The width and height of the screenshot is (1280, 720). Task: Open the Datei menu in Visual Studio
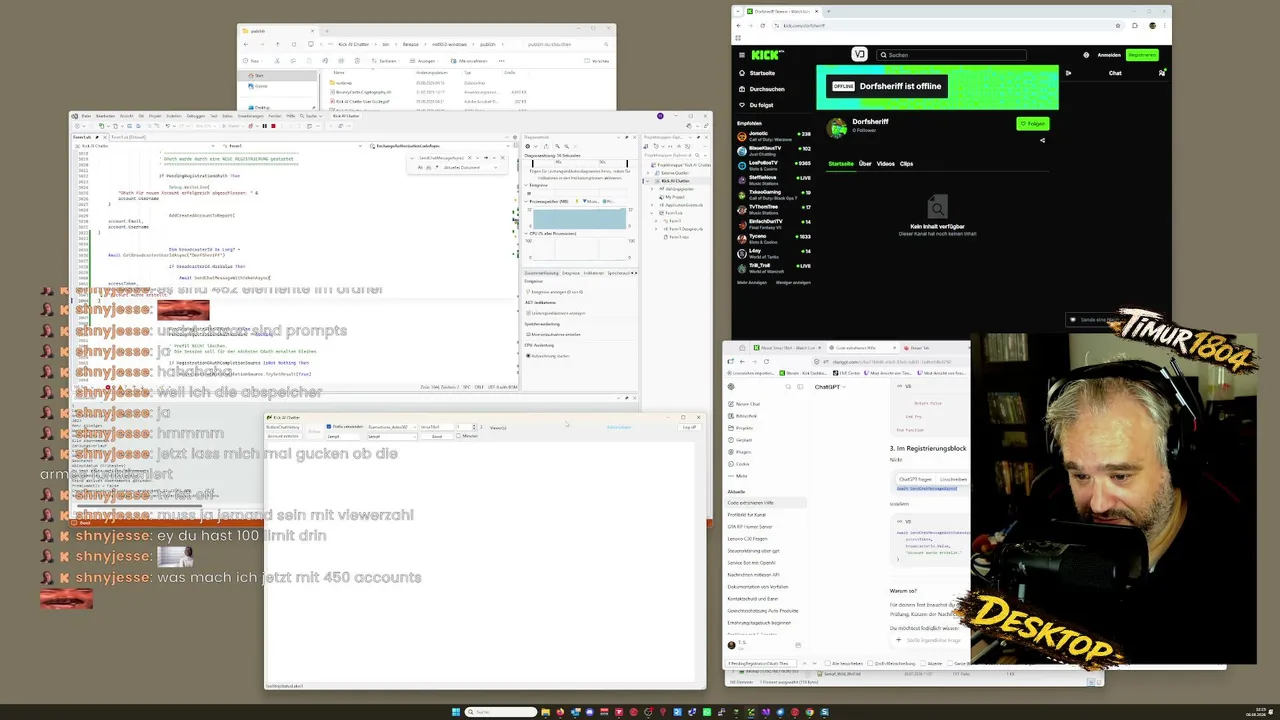[86, 116]
